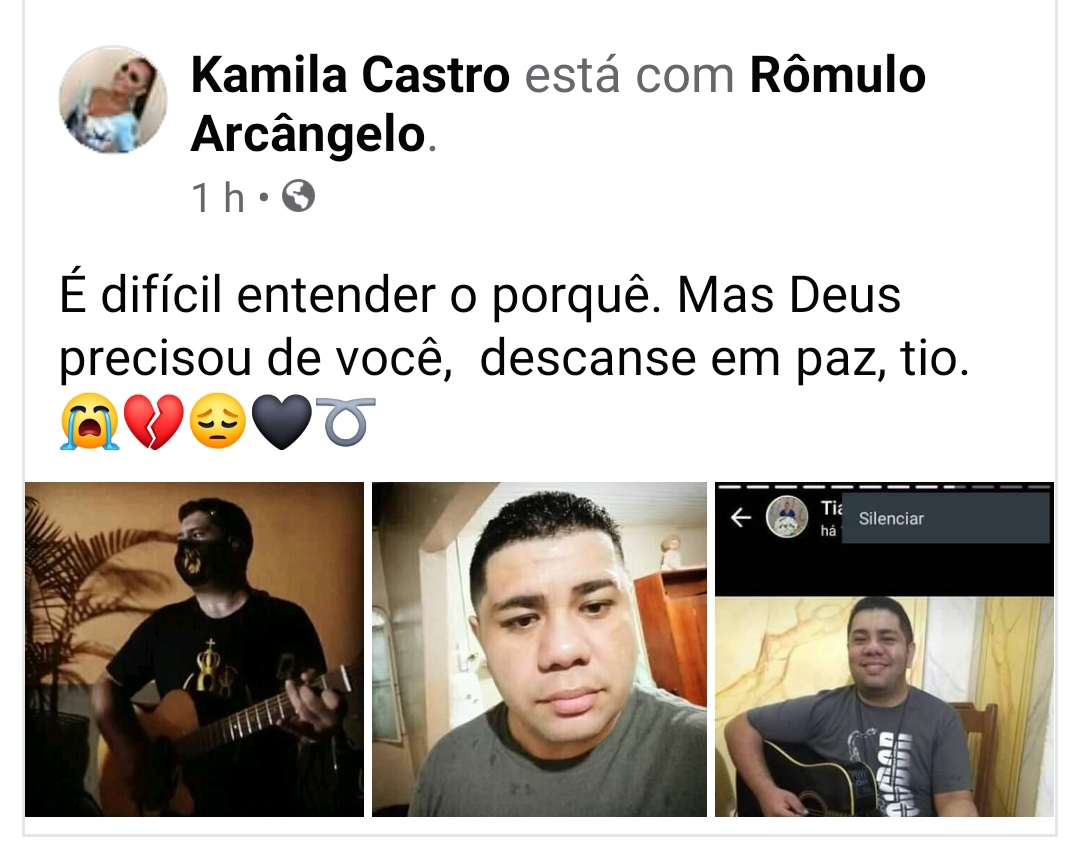
Task: Click the black heart emoji
Action: (x=281, y=422)
